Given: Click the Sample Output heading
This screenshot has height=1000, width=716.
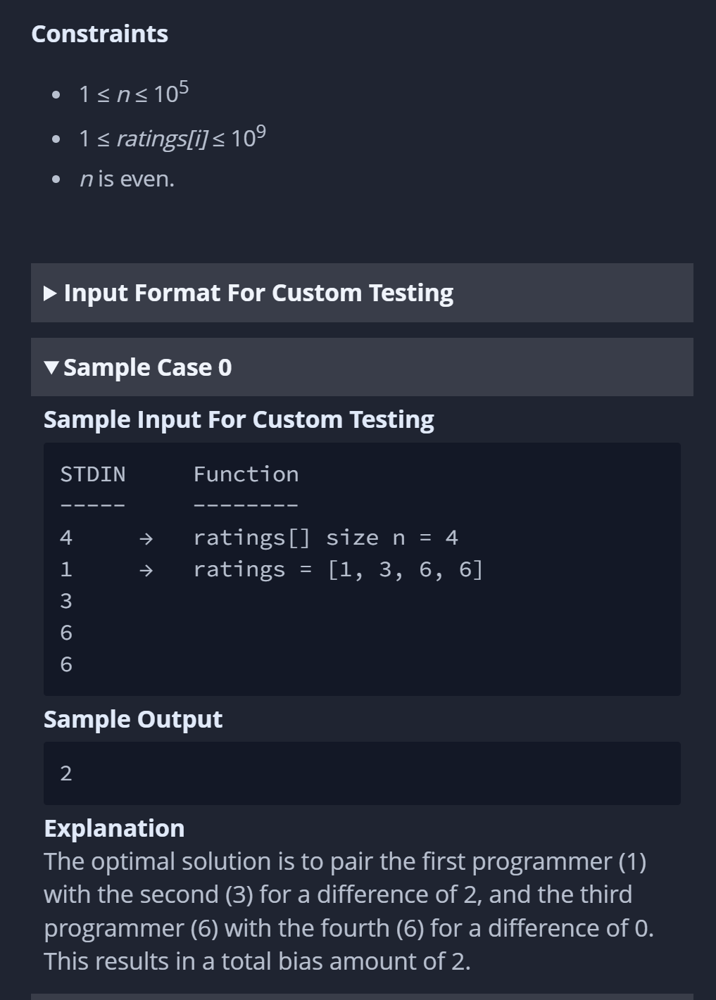Looking at the screenshot, I should point(133,719).
